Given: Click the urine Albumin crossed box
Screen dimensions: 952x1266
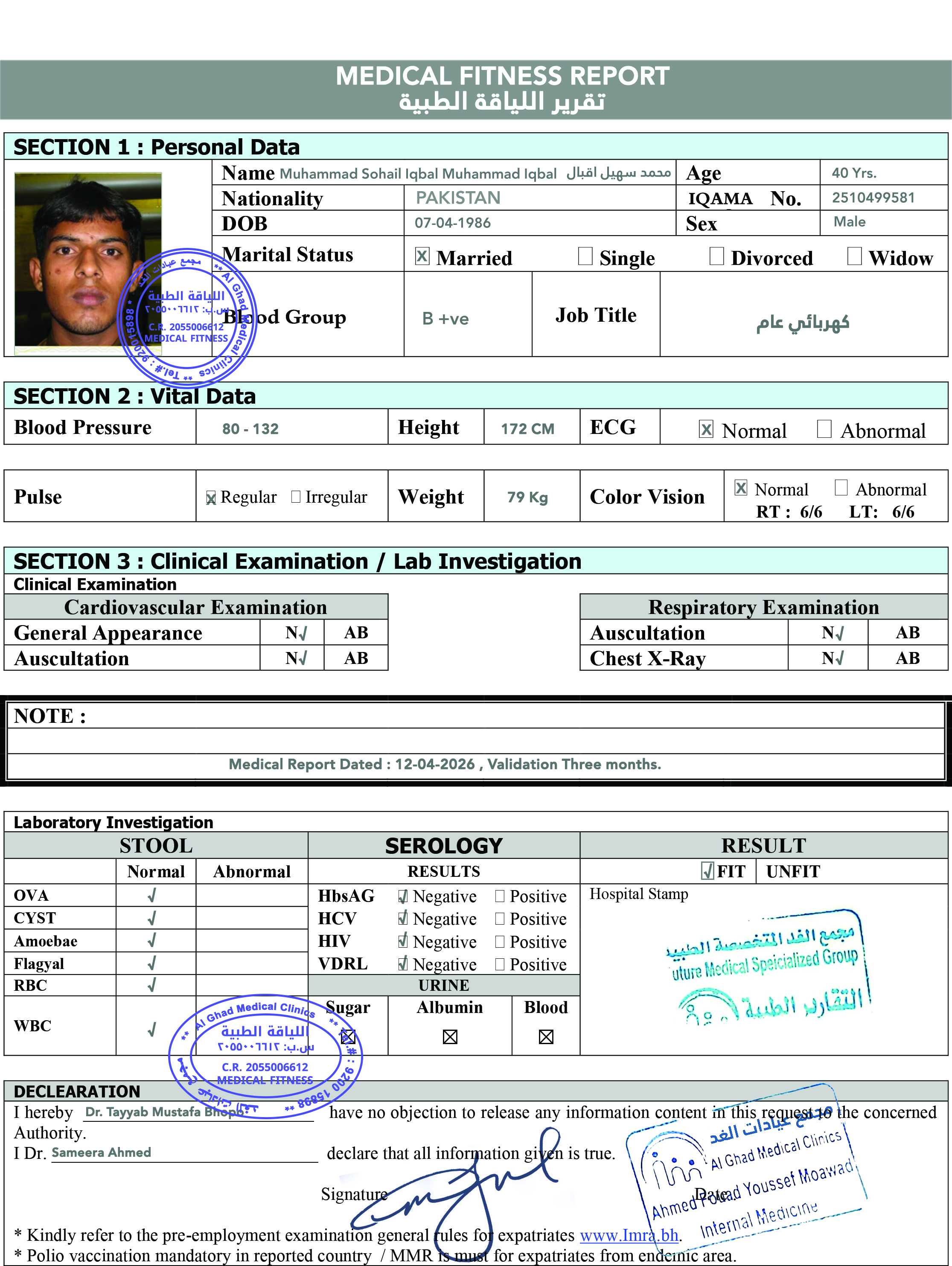Looking at the screenshot, I should point(450,1037).
